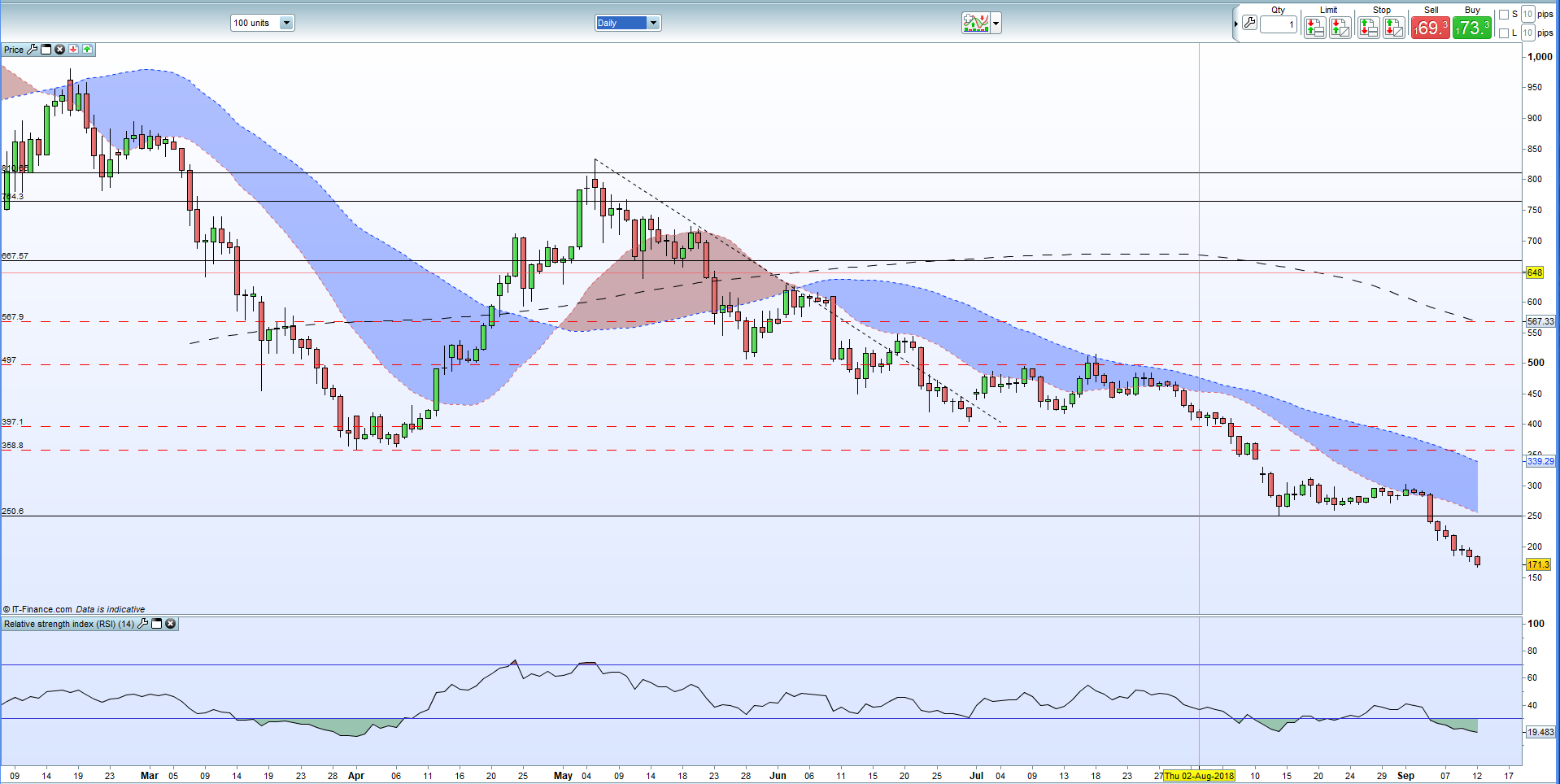
Task: Click the 19.483 RSI value label
Action: coord(1540,732)
